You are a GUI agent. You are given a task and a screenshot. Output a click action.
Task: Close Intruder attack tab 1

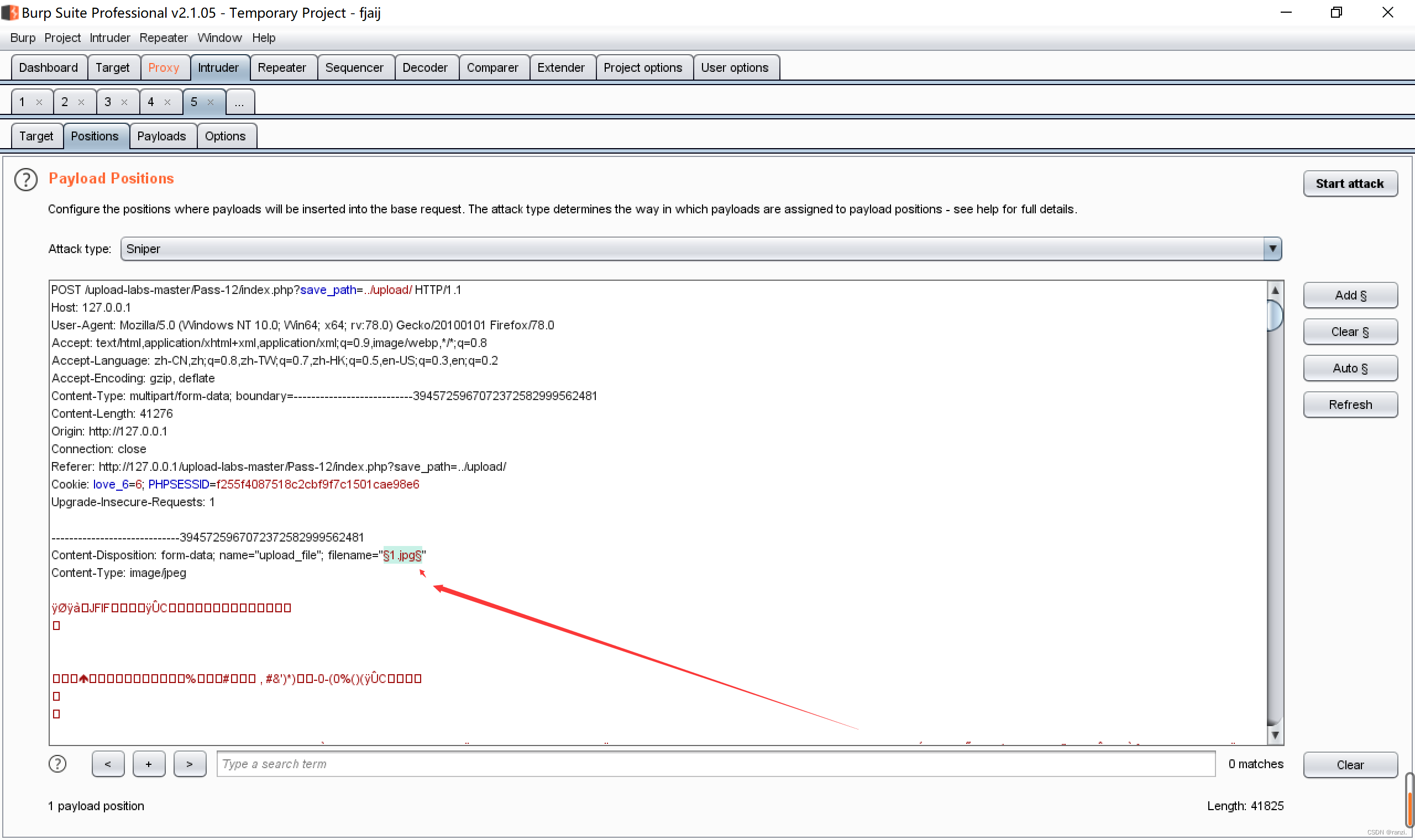(x=39, y=102)
